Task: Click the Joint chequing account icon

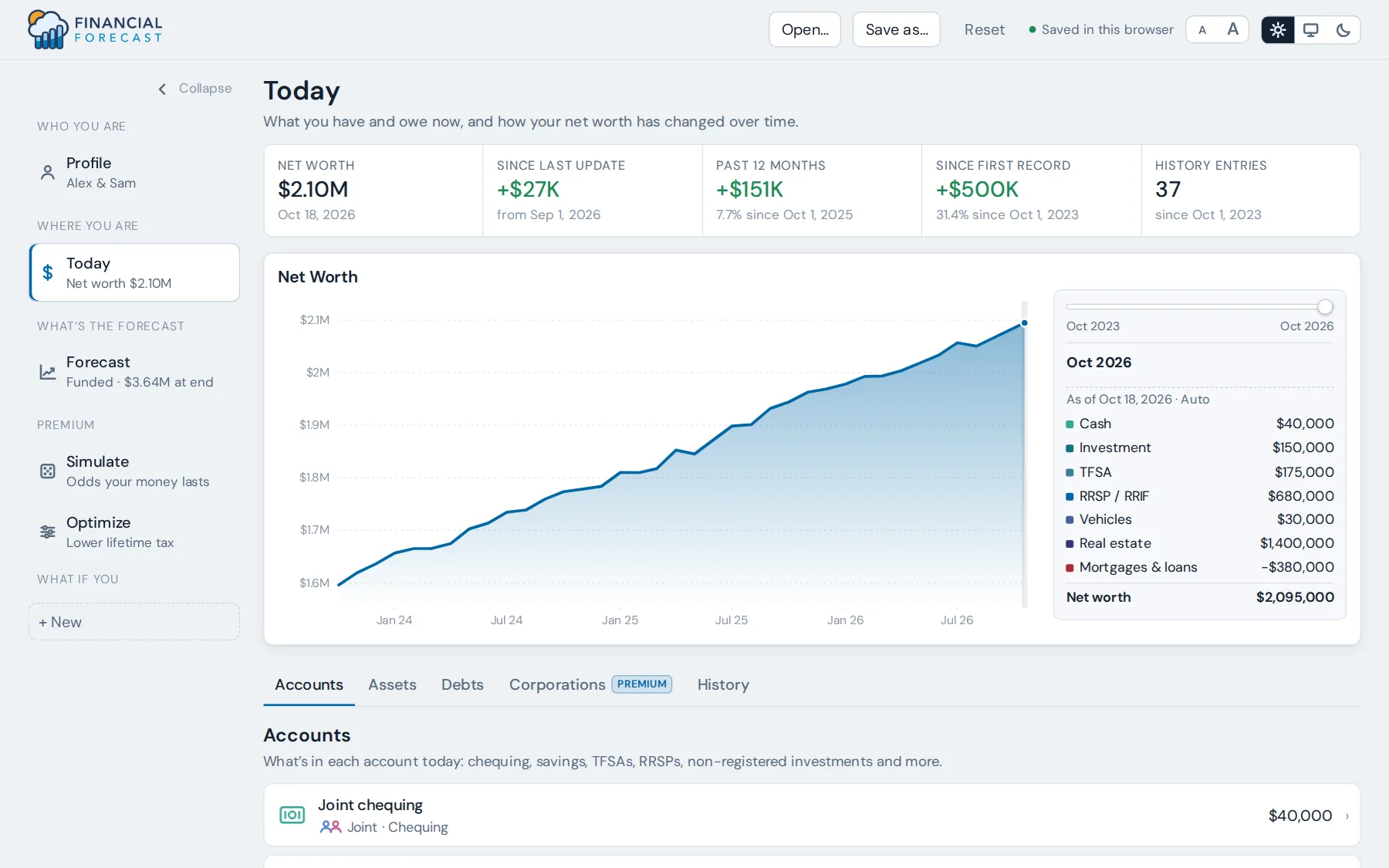Action: [x=292, y=815]
